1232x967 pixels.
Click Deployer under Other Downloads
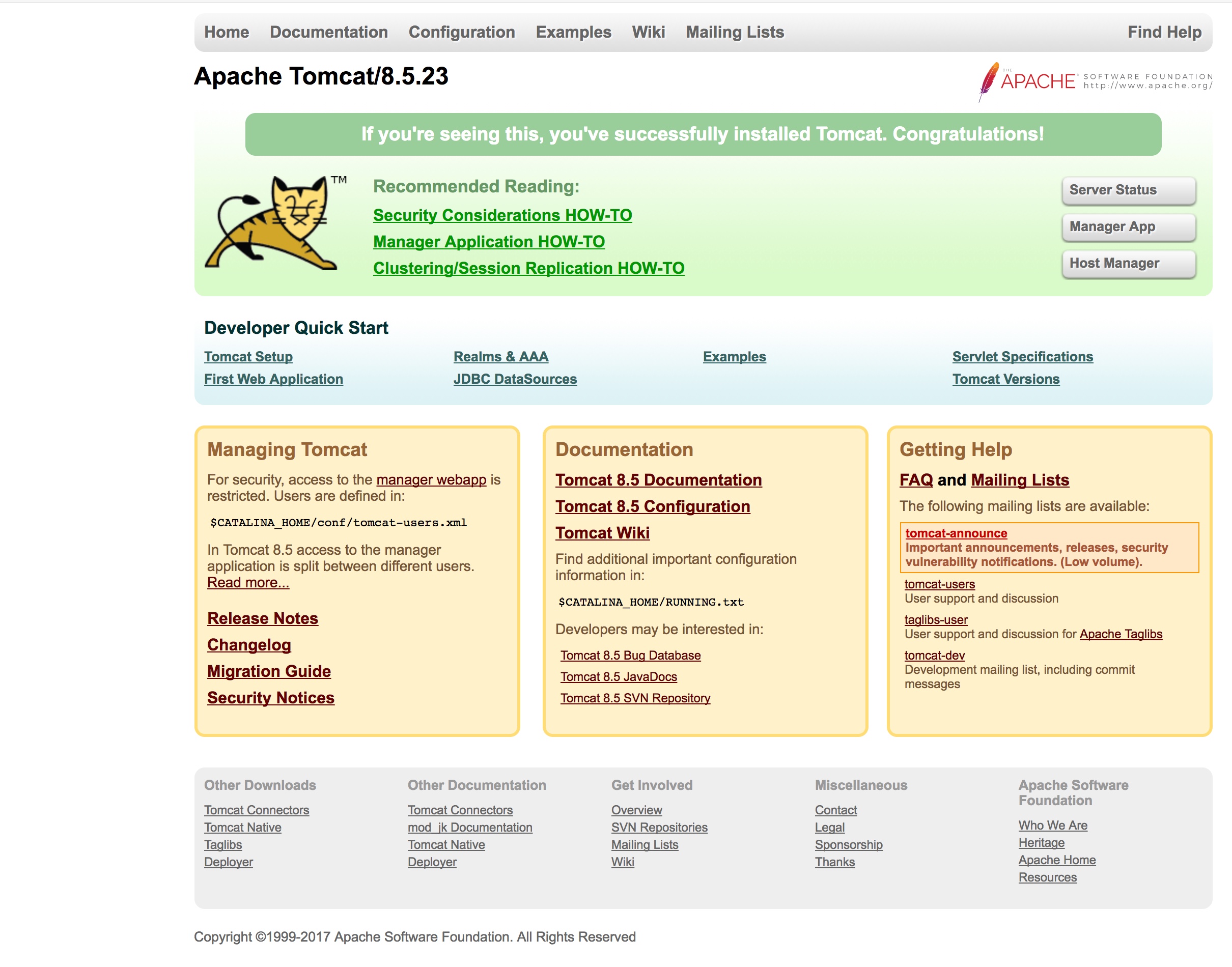[x=229, y=862]
